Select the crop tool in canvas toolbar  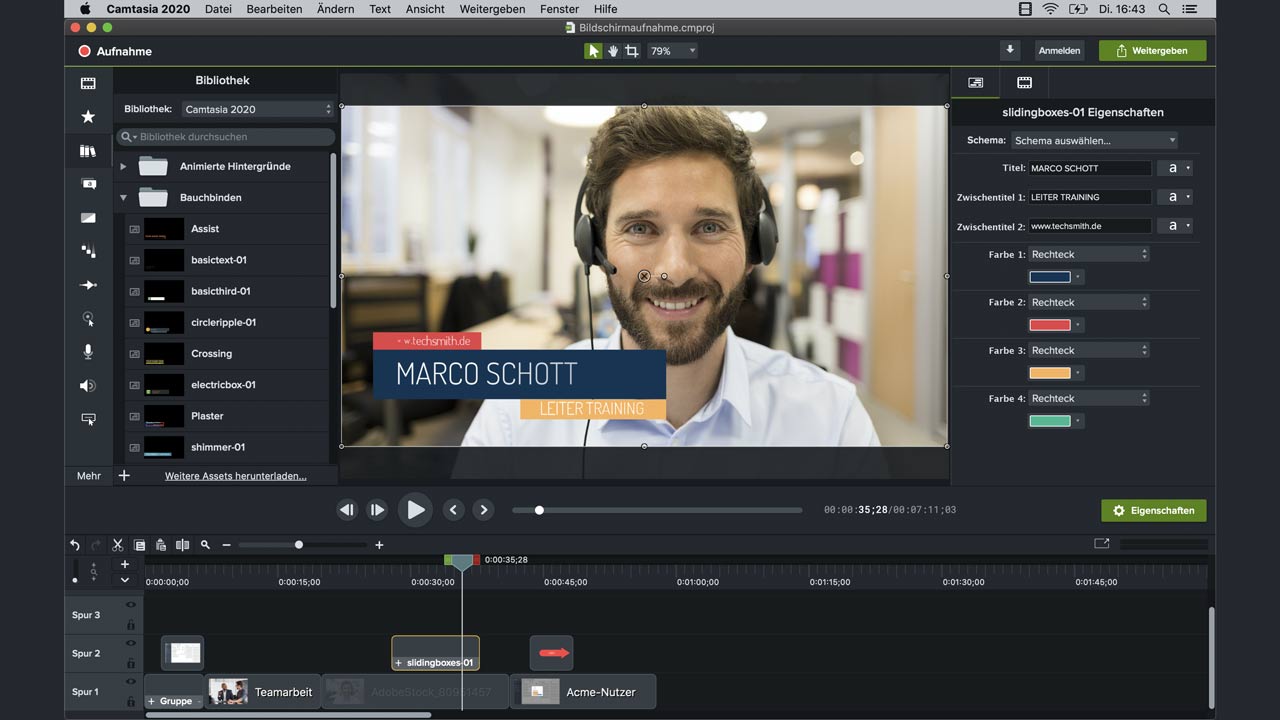pyautogui.click(x=632, y=51)
